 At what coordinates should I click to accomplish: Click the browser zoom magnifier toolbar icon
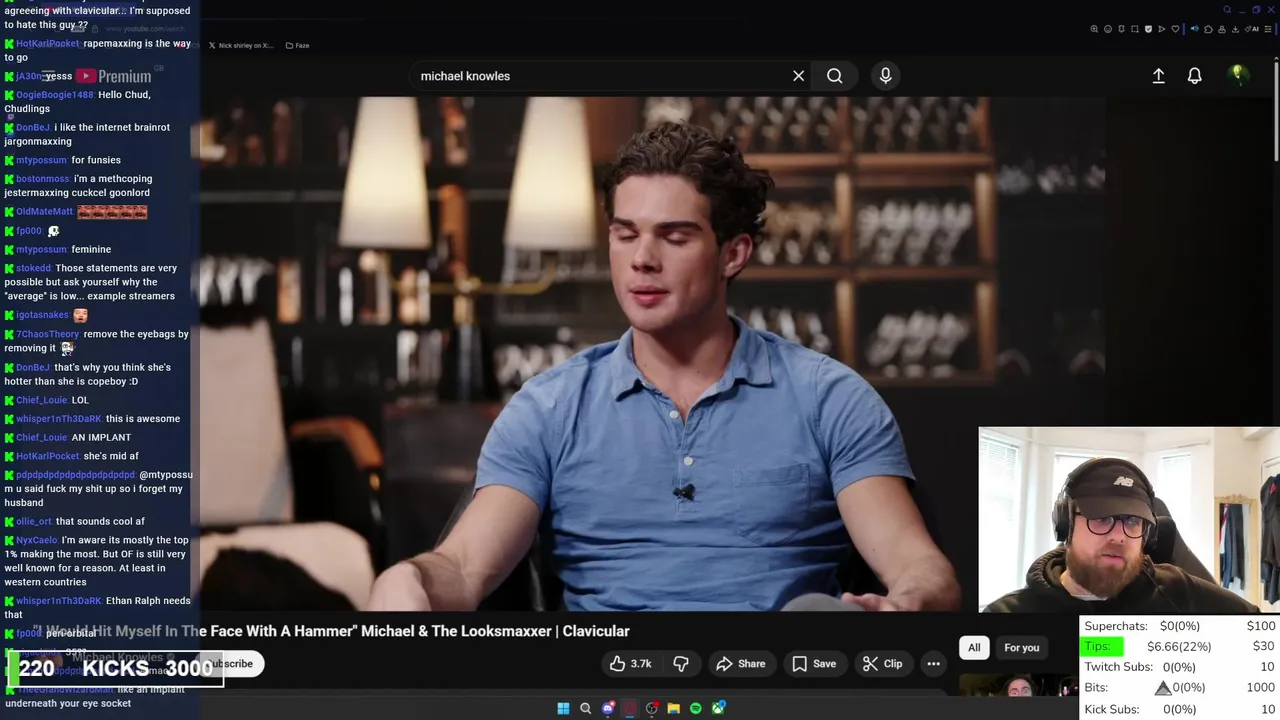pos(1094,29)
